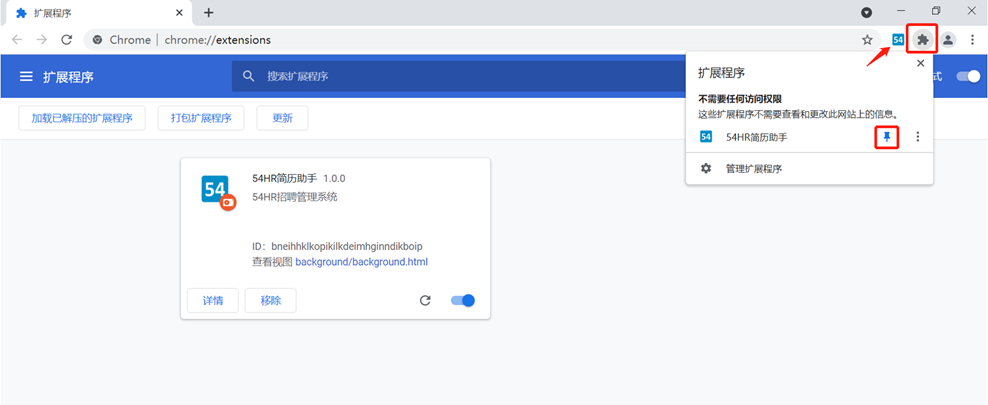Open a new tab with plus icon
988x405 pixels.
pyautogui.click(x=209, y=13)
